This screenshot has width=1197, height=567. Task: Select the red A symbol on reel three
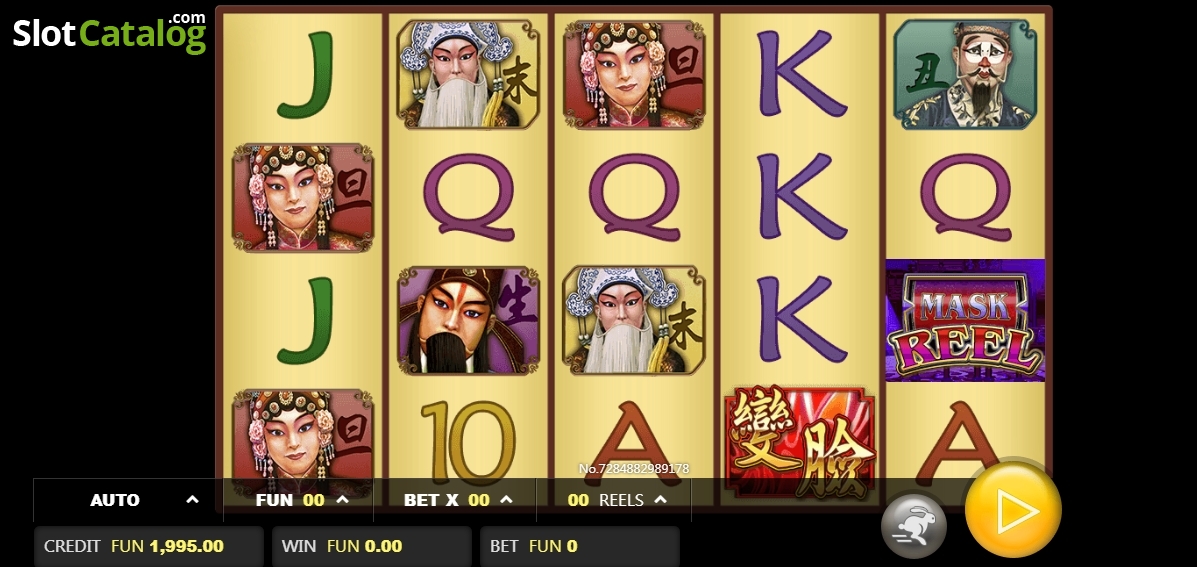(634, 443)
